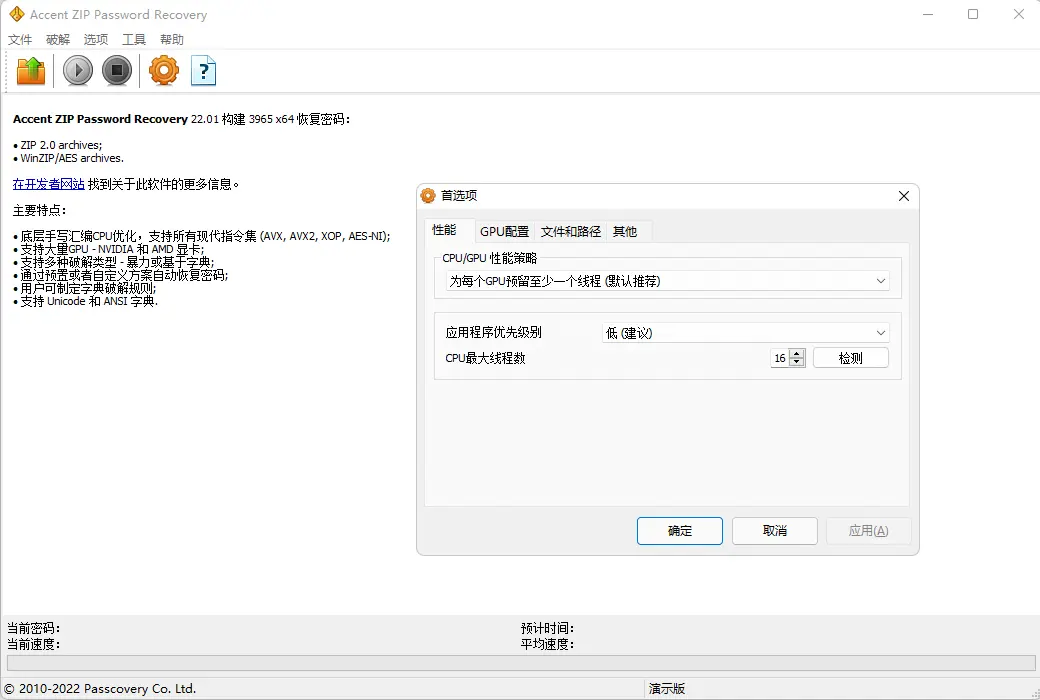Click the recovery progress bar
Screen dimensions: 1040x700
[x=521, y=663]
